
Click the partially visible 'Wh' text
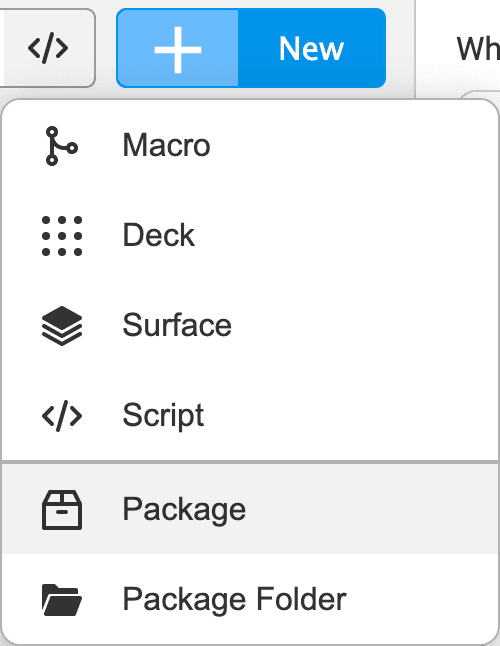click(x=478, y=49)
